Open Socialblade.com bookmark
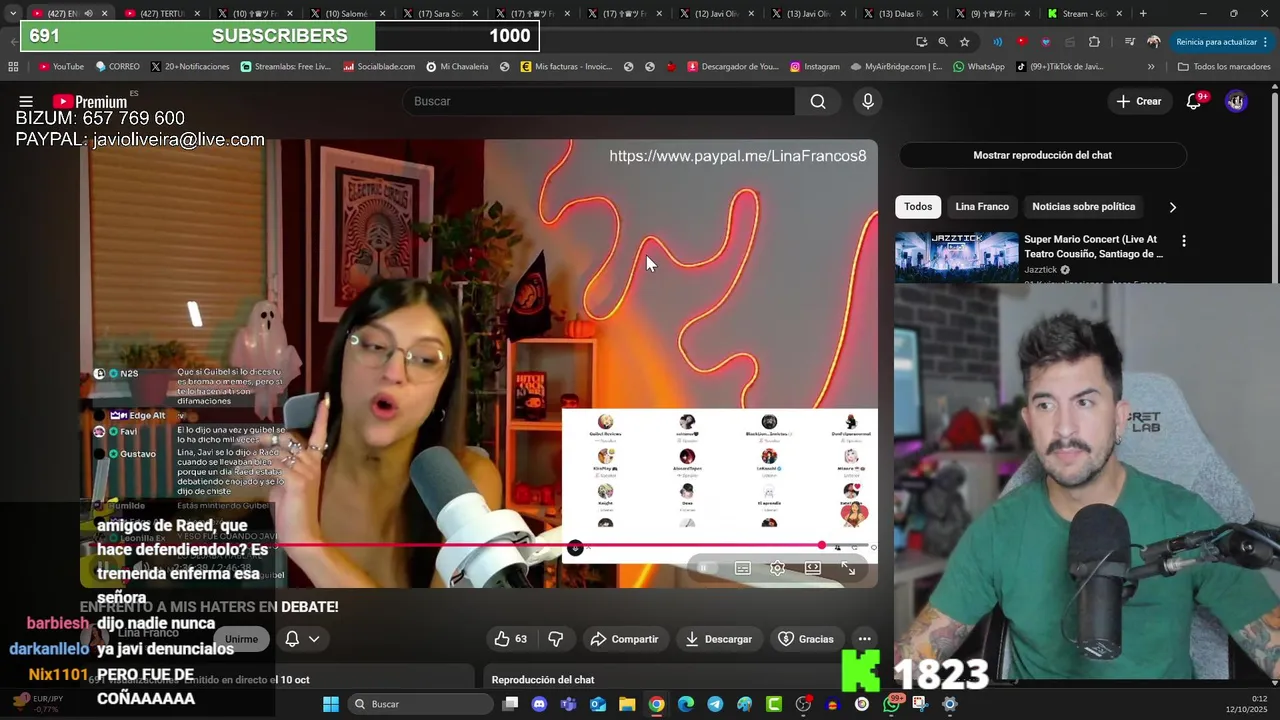This screenshot has height=720, width=1280. pyautogui.click(x=379, y=67)
